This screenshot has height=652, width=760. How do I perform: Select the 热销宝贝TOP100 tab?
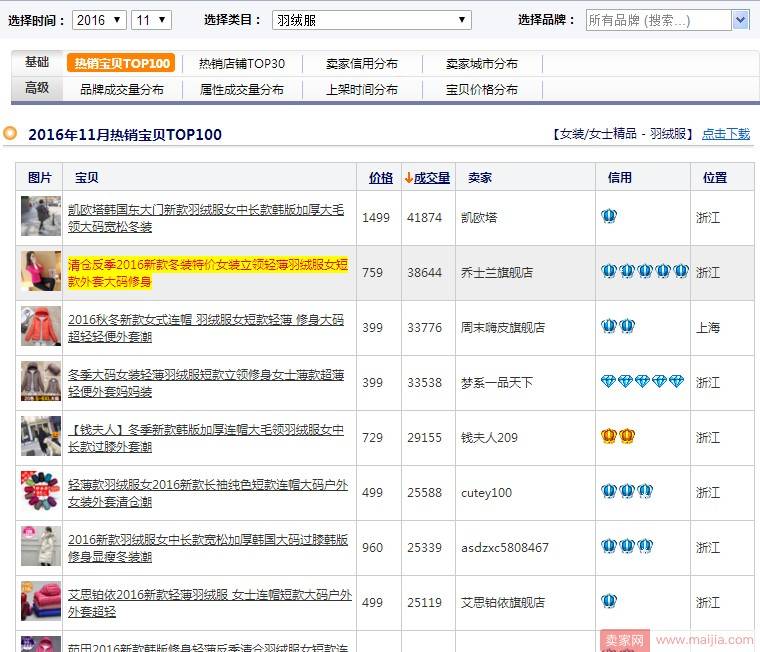point(121,64)
